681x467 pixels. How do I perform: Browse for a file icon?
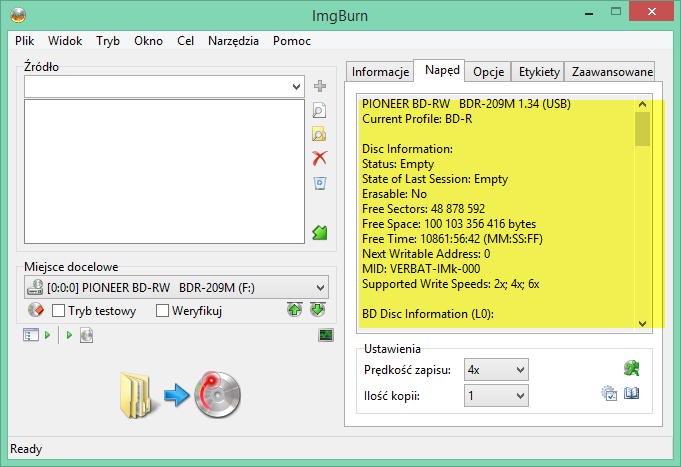pyautogui.click(x=319, y=110)
